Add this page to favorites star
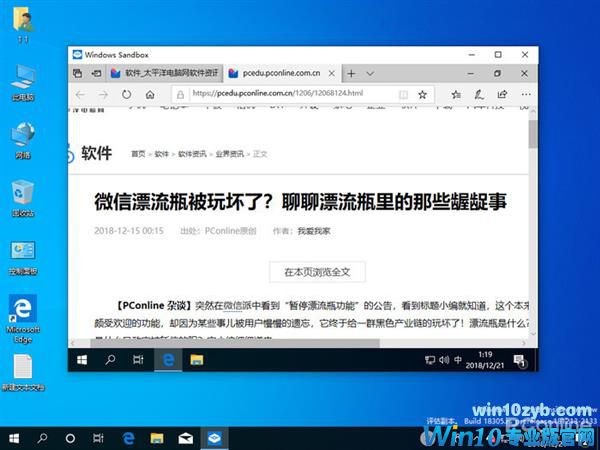This screenshot has height=450, width=600. (x=422, y=95)
